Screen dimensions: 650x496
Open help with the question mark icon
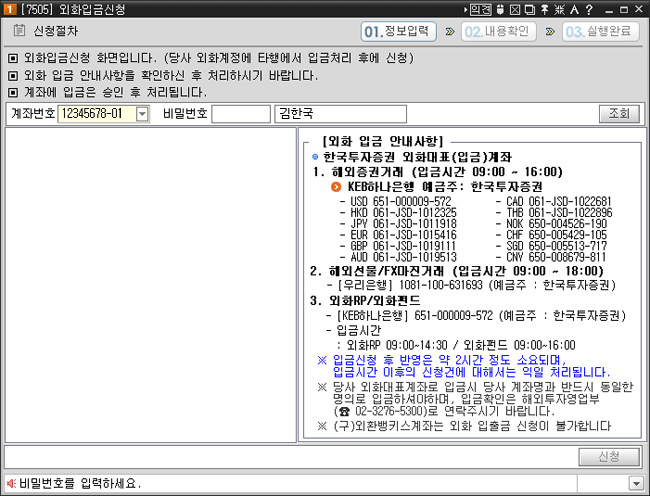coord(589,9)
